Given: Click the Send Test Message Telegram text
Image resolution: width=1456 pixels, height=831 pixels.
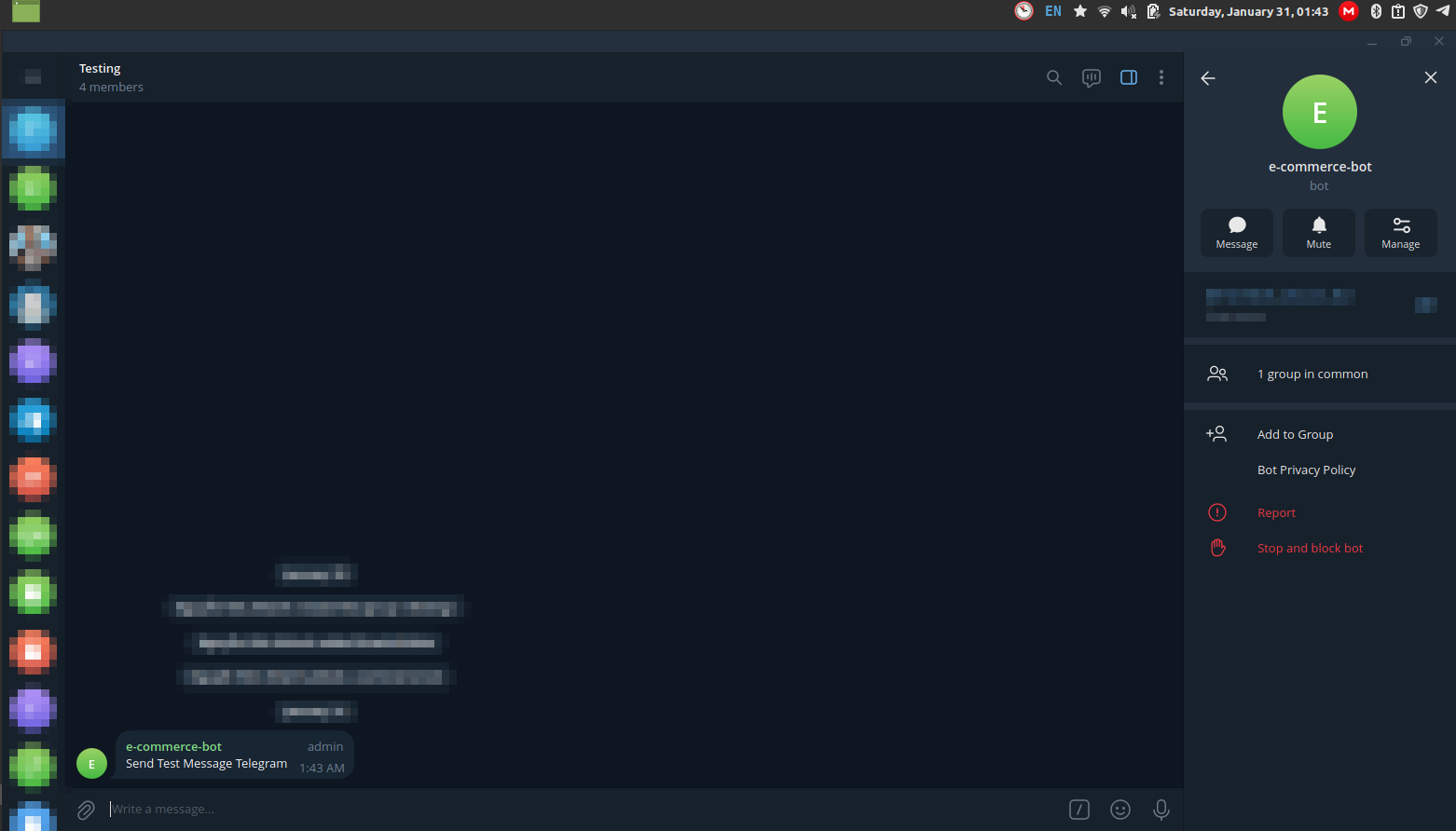Looking at the screenshot, I should (x=206, y=763).
